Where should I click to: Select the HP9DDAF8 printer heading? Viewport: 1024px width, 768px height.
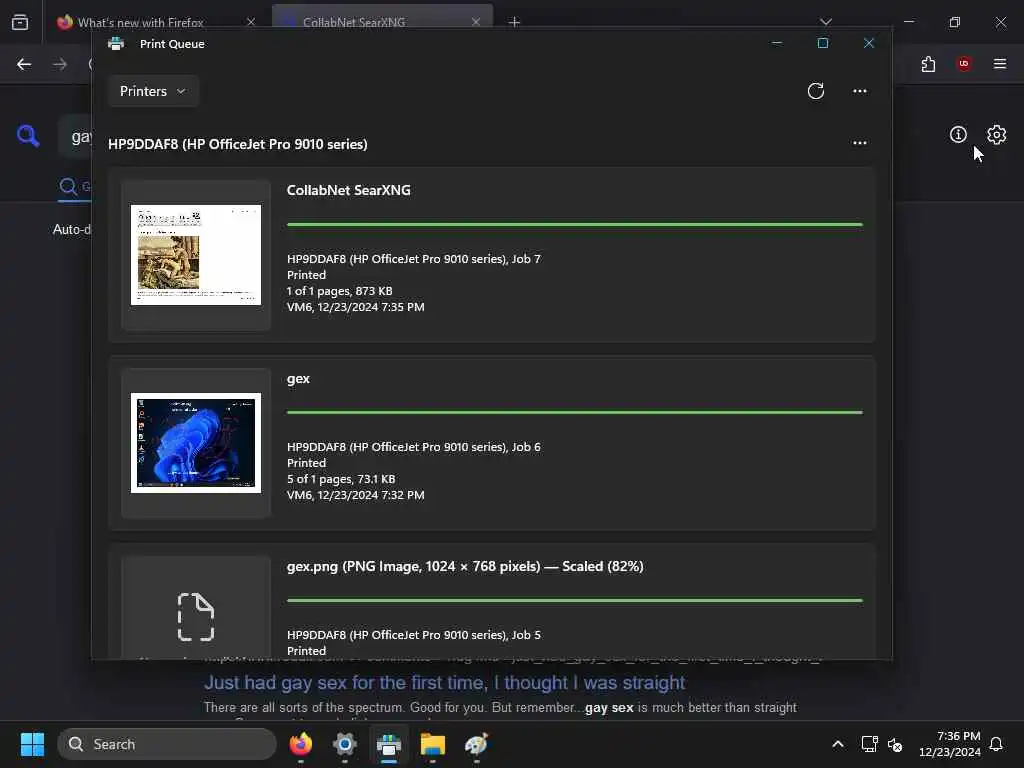[x=238, y=144]
